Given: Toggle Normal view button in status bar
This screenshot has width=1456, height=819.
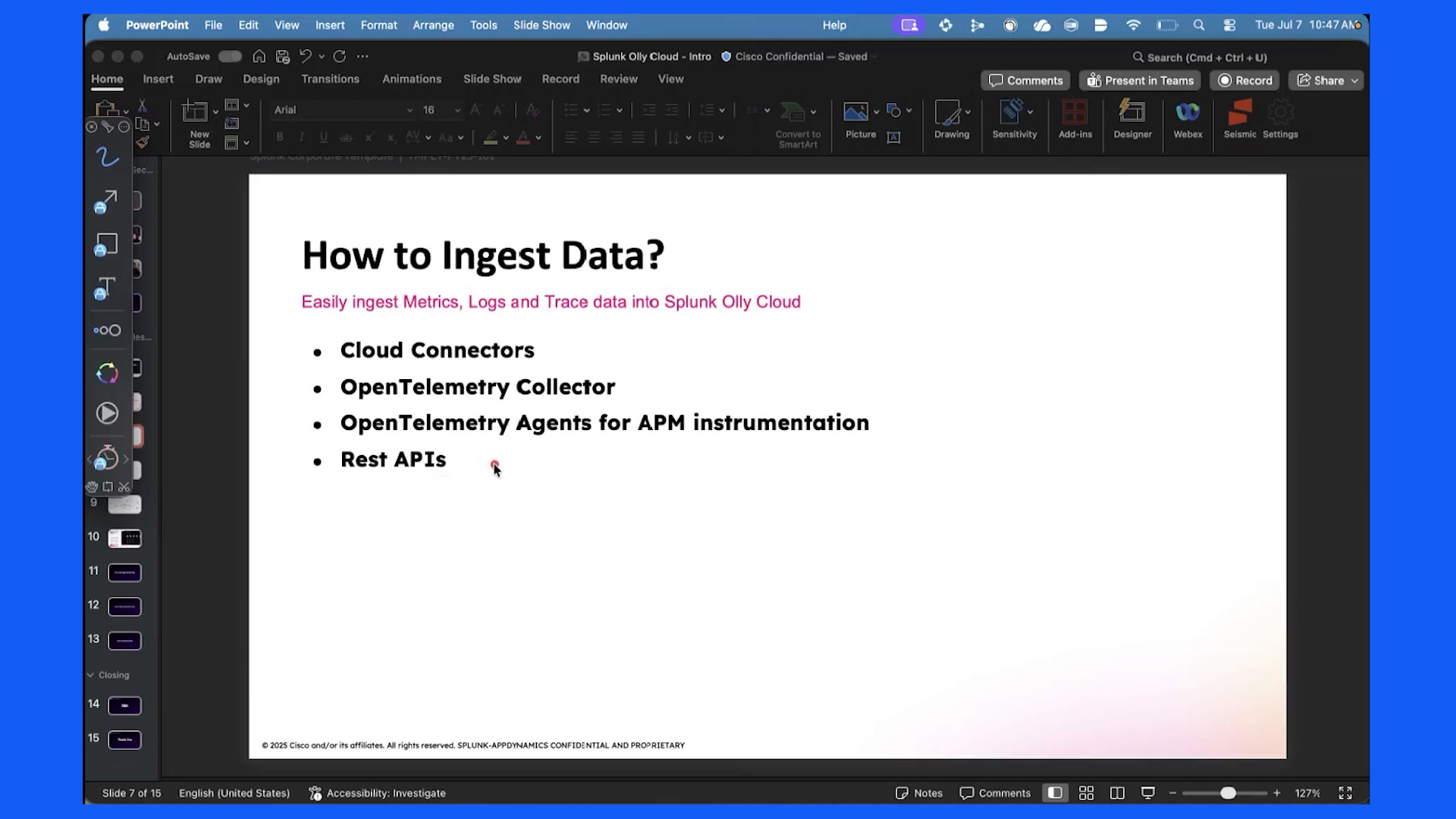Looking at the screenshot, I should click(1055, 793).
